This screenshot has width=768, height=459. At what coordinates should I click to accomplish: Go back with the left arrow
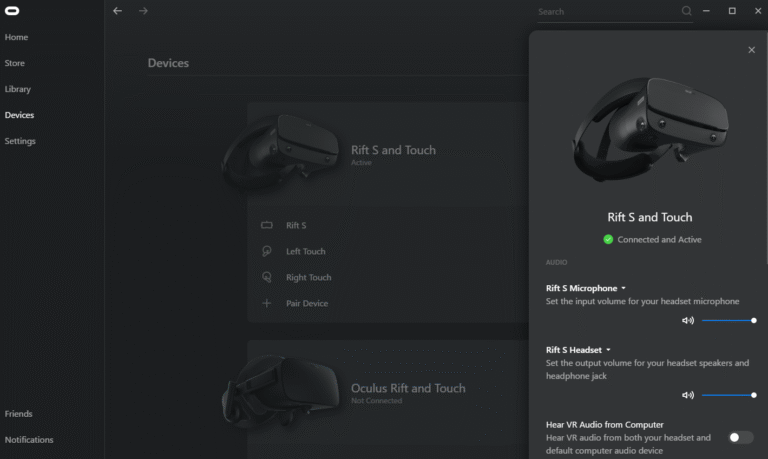[117, 11]
